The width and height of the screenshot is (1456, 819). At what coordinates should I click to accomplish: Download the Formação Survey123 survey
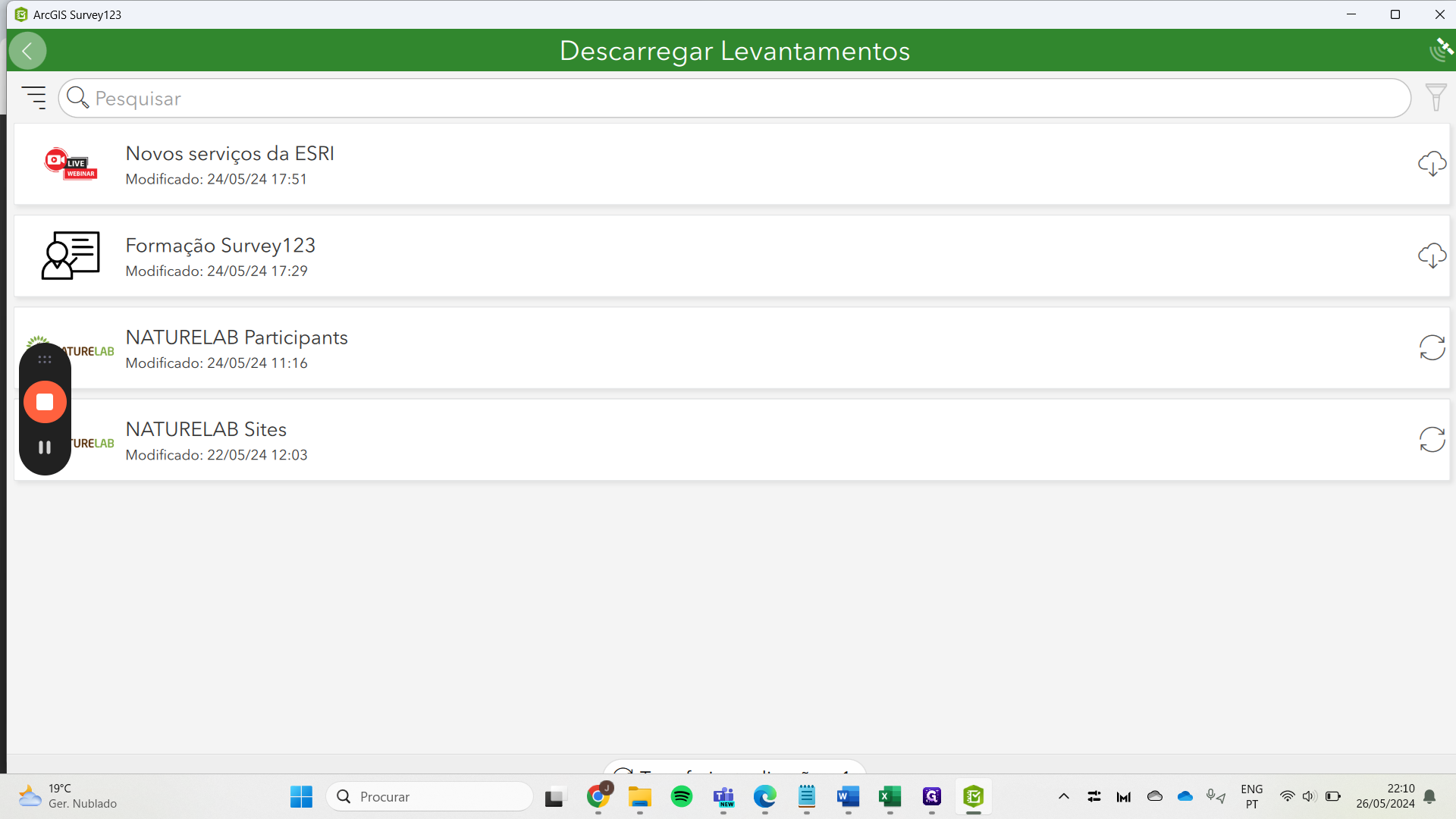[1432, 256]
